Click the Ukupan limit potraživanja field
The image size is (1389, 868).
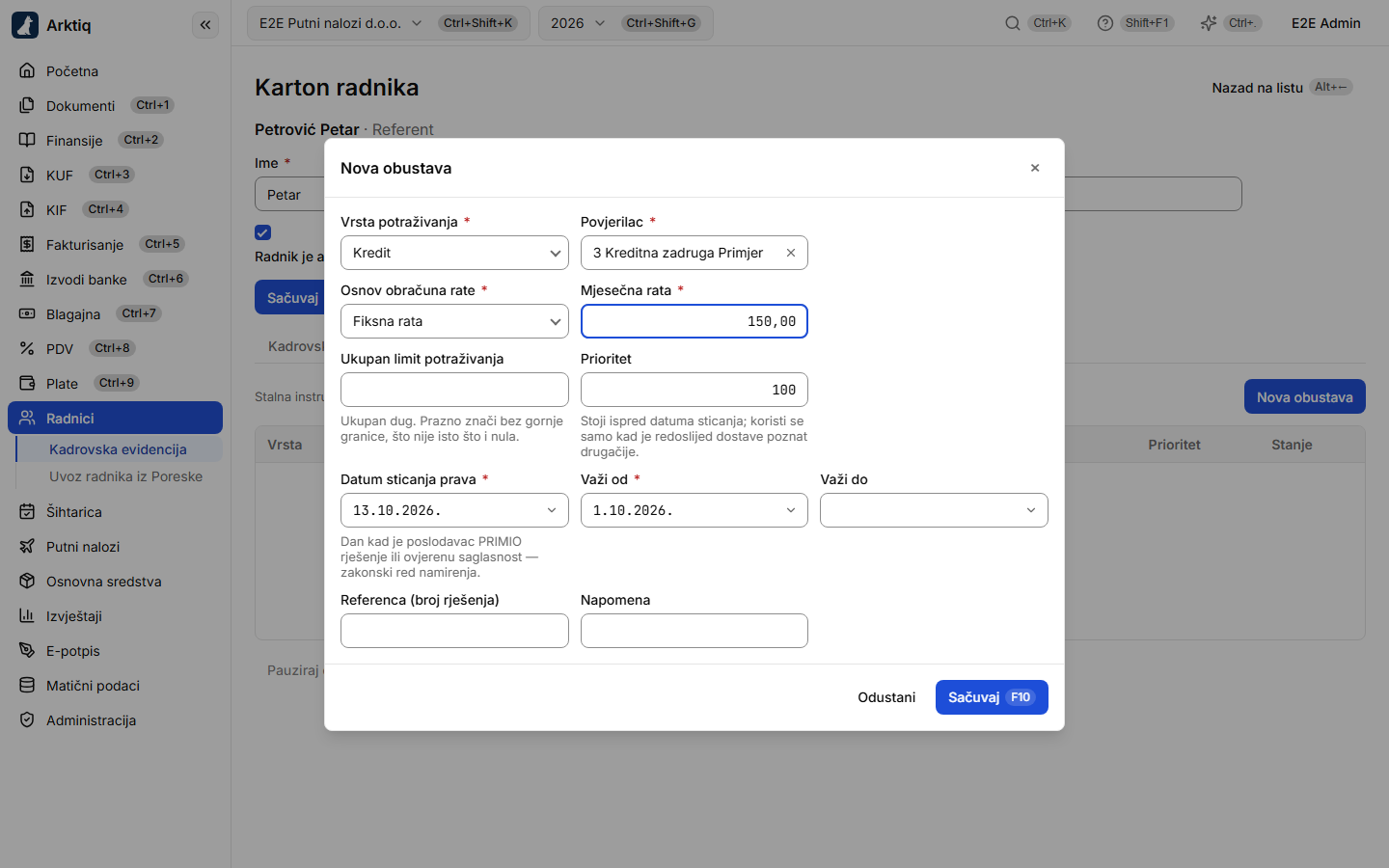tap(454, 390)
